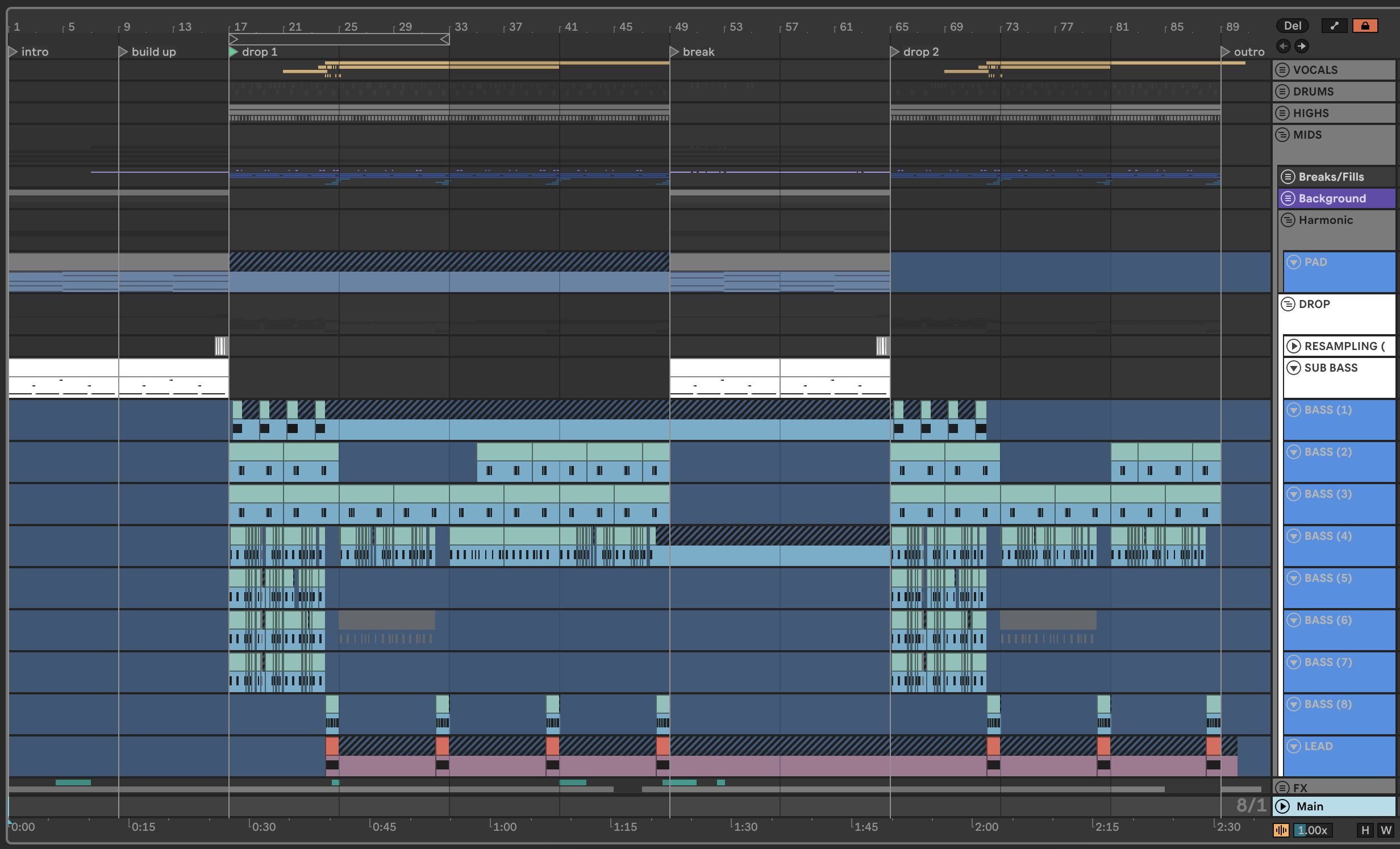1400x849 pixels.
Task: Click the Main track unfold icon
Action: coord(1282,806)
